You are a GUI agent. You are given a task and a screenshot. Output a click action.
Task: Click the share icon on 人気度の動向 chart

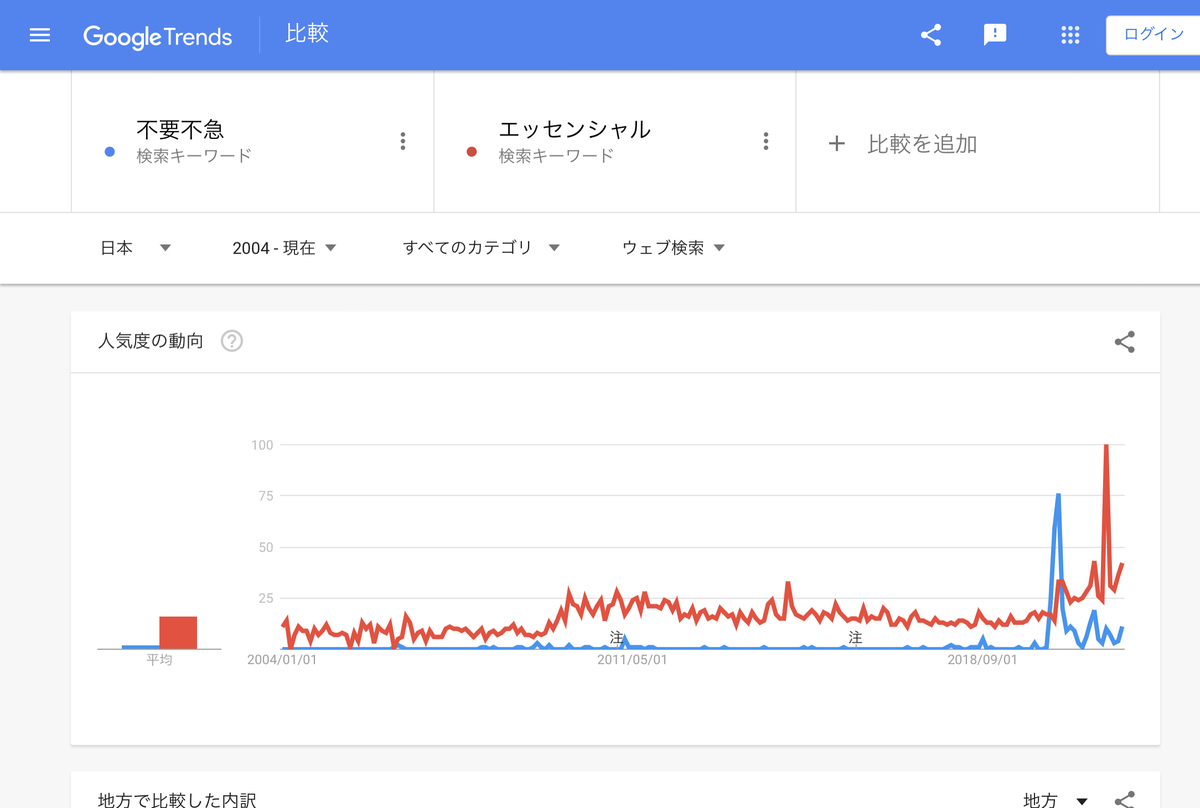1124,341
